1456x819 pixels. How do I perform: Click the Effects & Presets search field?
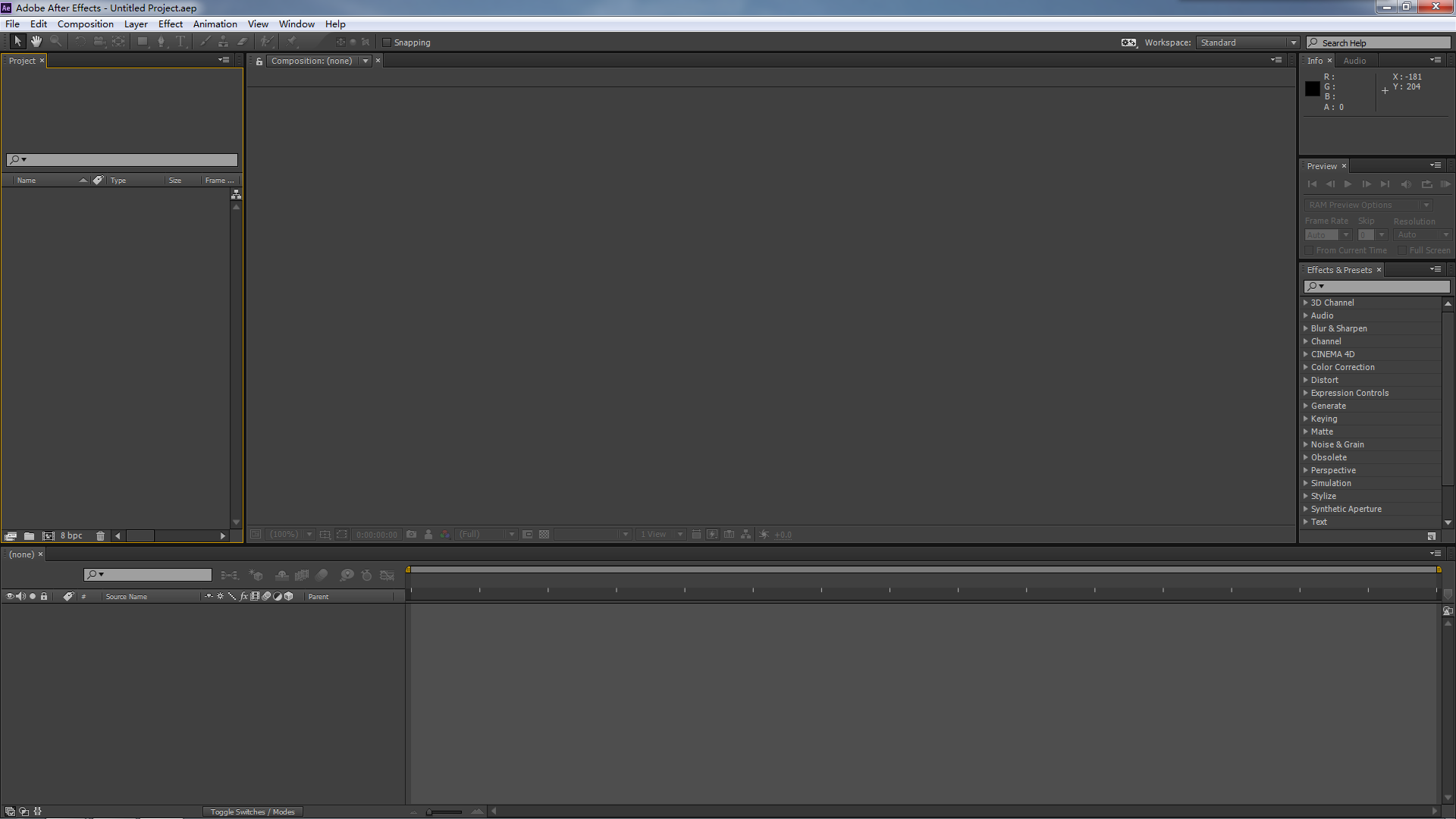1376,287
